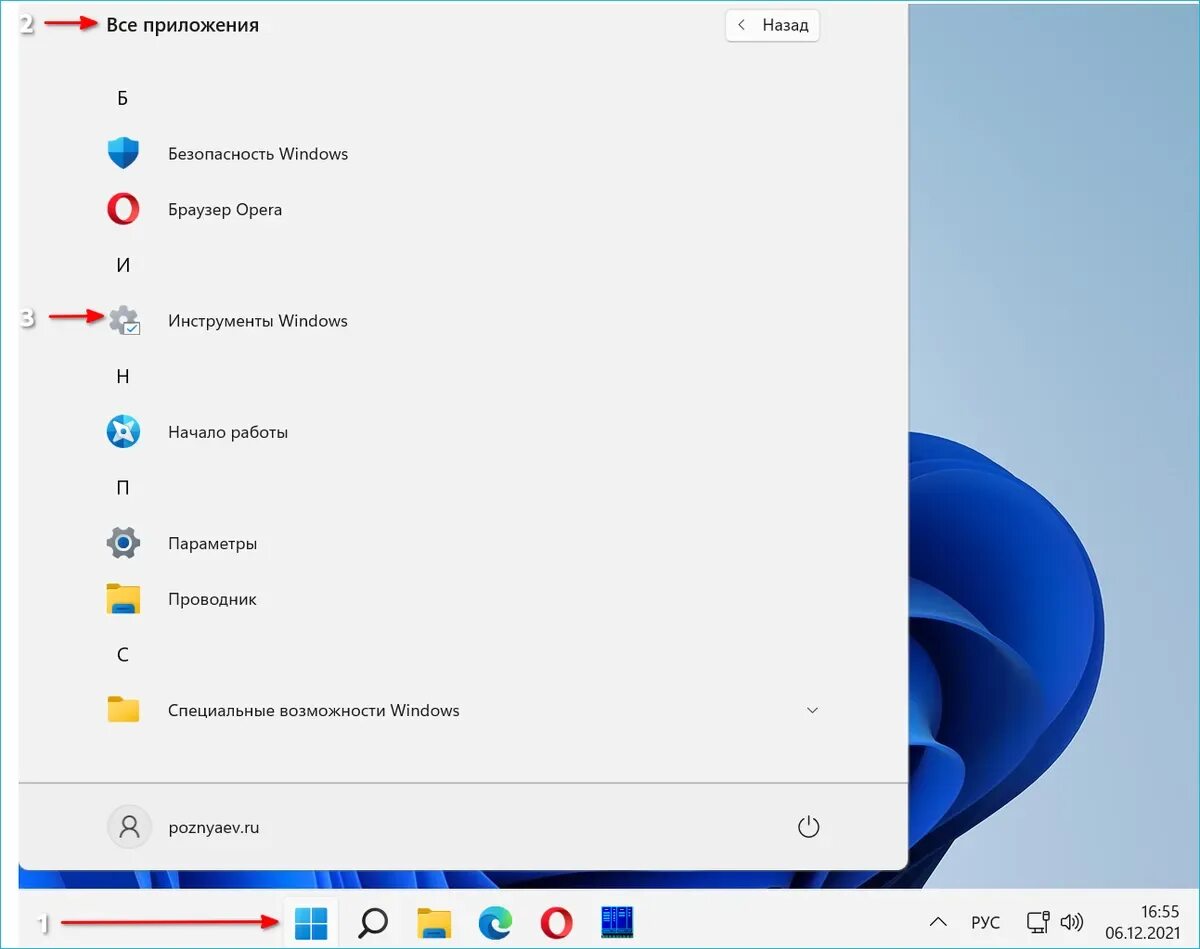The image size is (1200, 949).
Task: Click poznyaev.ru account name
Action: tap(214, 828)
